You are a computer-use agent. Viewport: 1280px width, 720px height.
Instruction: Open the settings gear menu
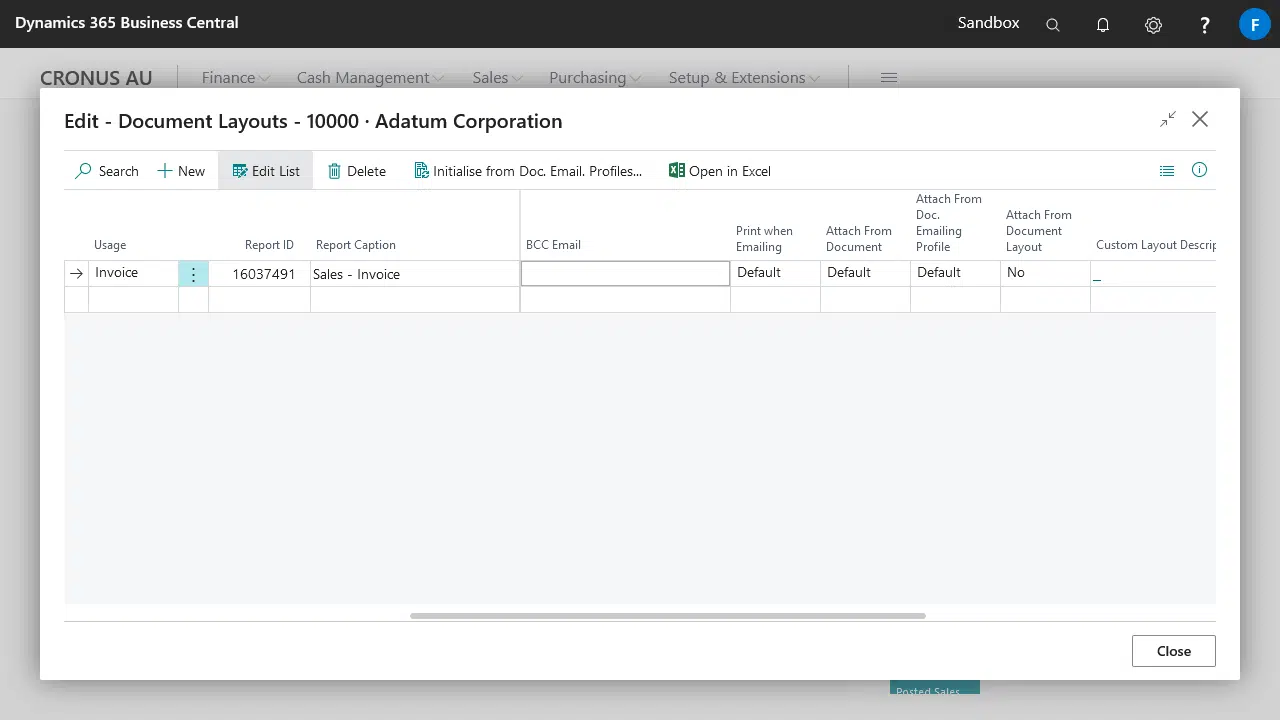[x=1153, y=25]
